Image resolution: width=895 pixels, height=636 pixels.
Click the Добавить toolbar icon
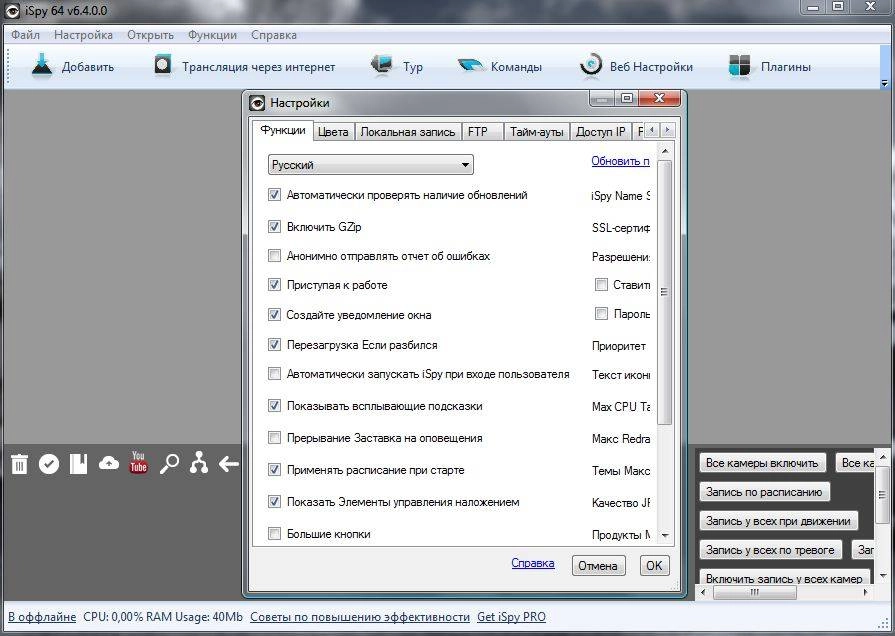point(42,66)
